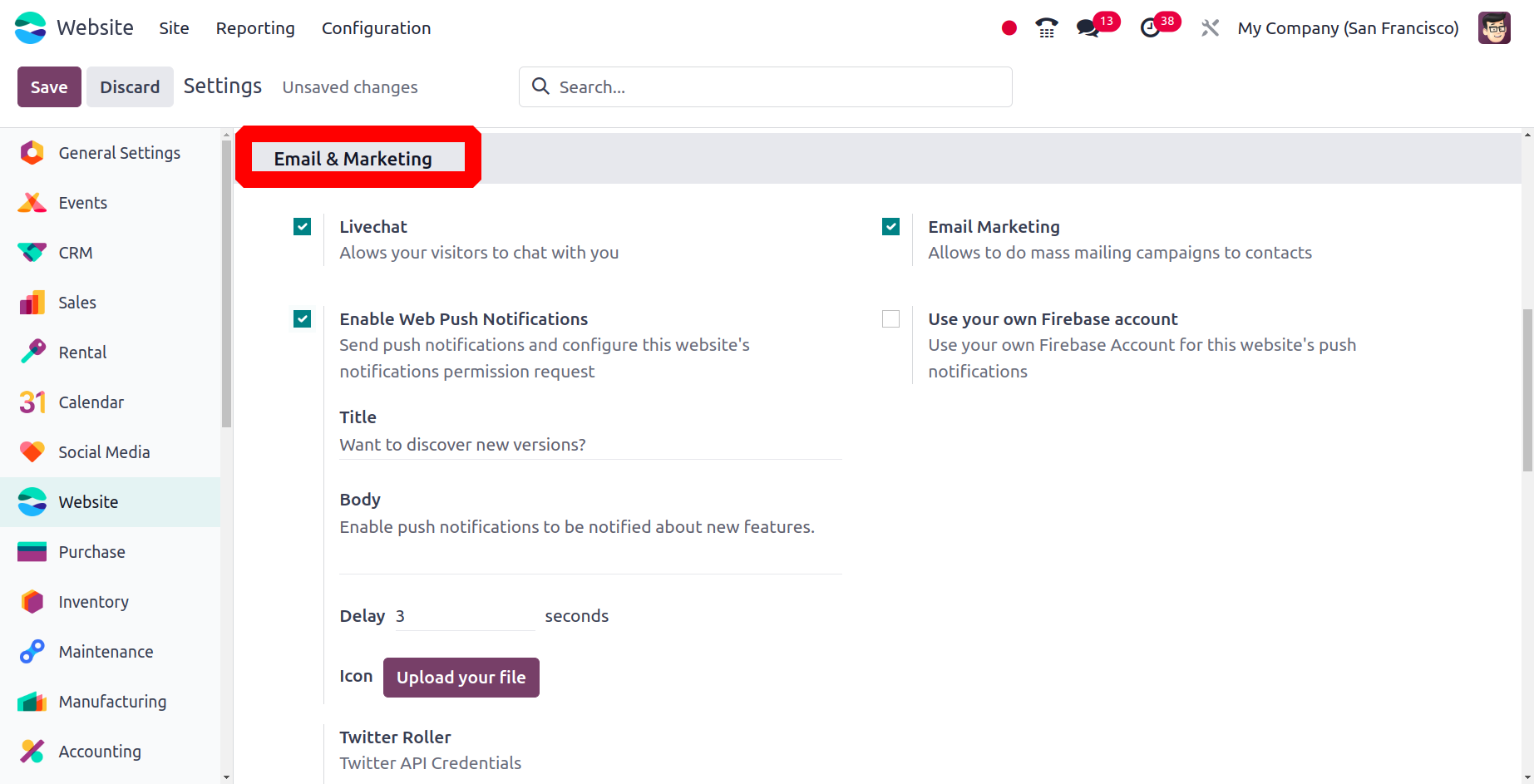The image size is (1534, 784).
Task: Click the Upload your file button
Action: [x=461, y=678]
